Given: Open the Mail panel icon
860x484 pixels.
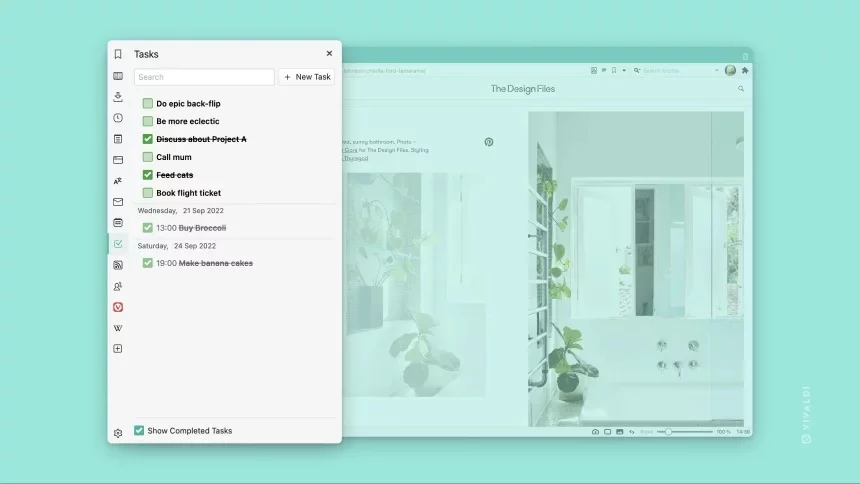Looking at the screenshot, I should (x=118, y=202).
